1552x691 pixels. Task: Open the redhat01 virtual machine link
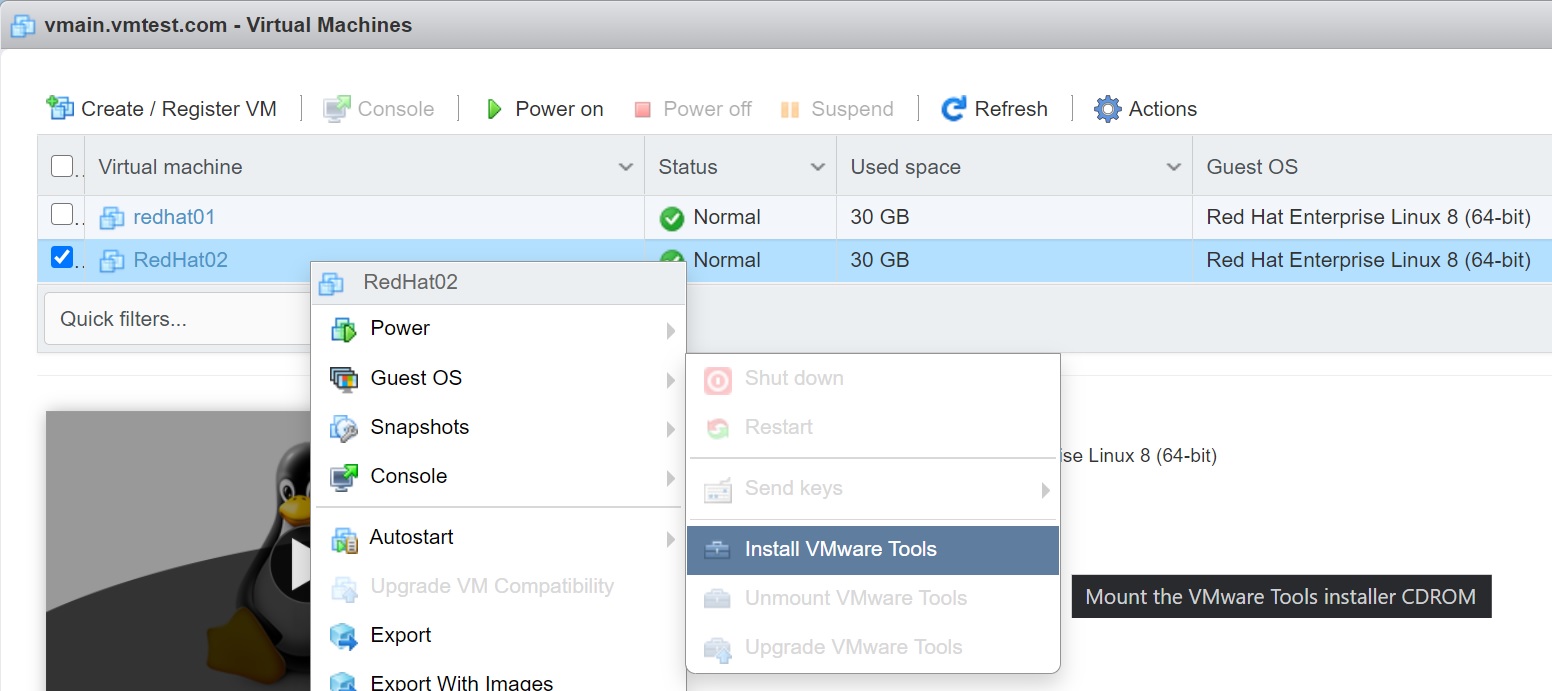tap(174, 217)
